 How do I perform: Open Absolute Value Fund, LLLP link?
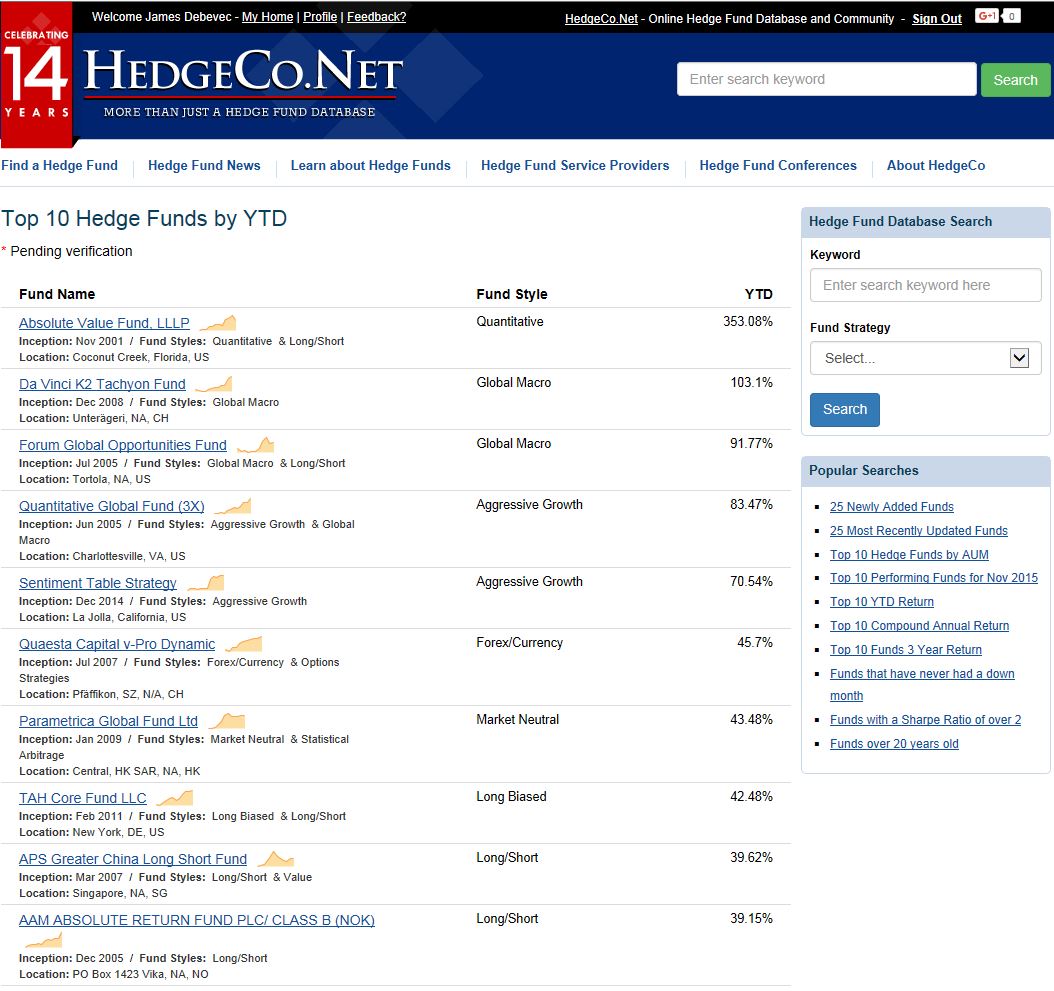[104, 323]
